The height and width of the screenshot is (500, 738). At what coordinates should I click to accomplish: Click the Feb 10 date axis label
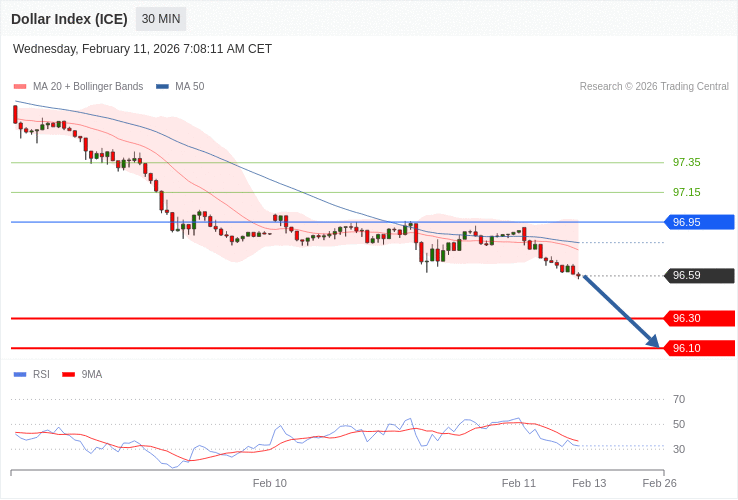tap(270, 484)
